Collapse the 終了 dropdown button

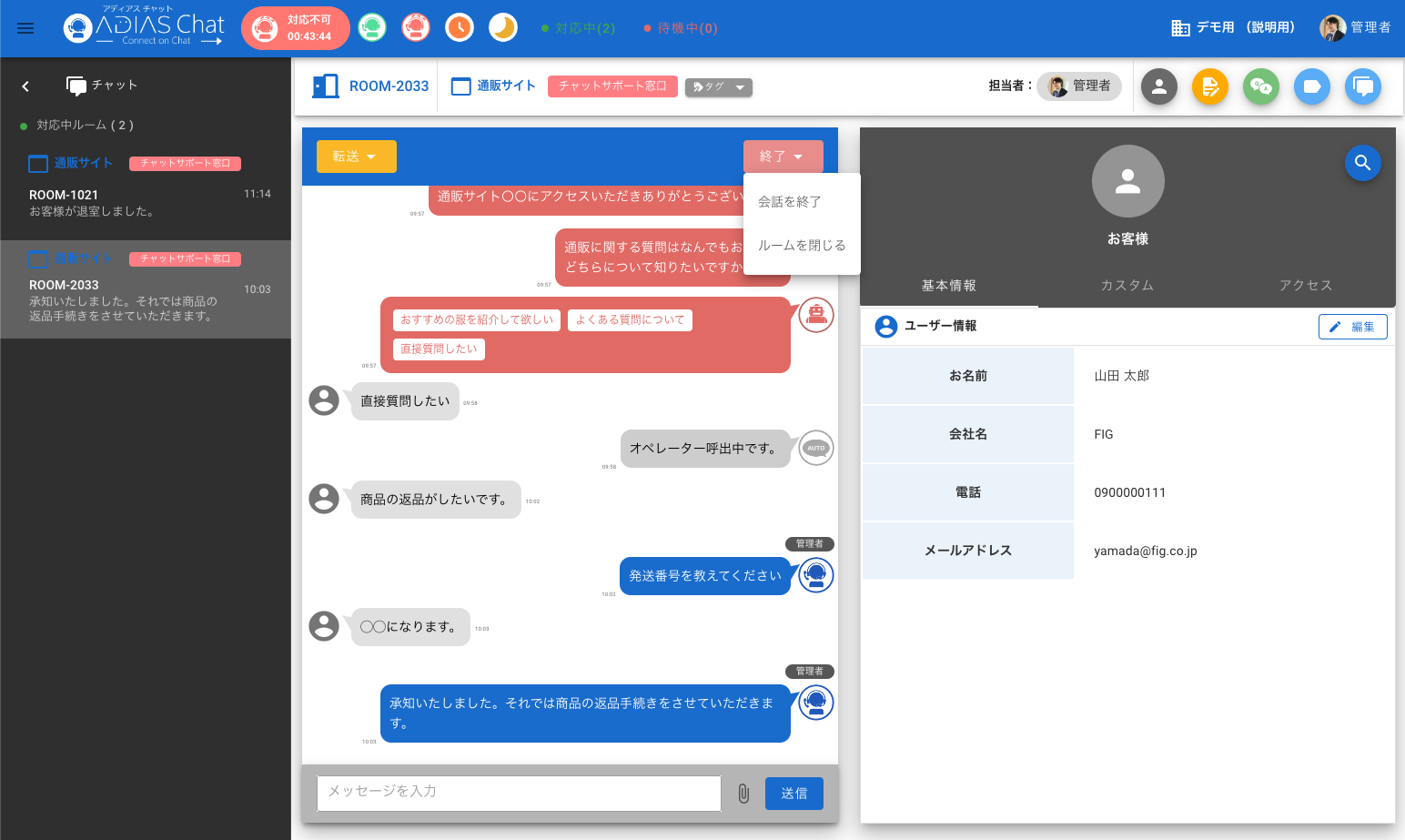783,157
